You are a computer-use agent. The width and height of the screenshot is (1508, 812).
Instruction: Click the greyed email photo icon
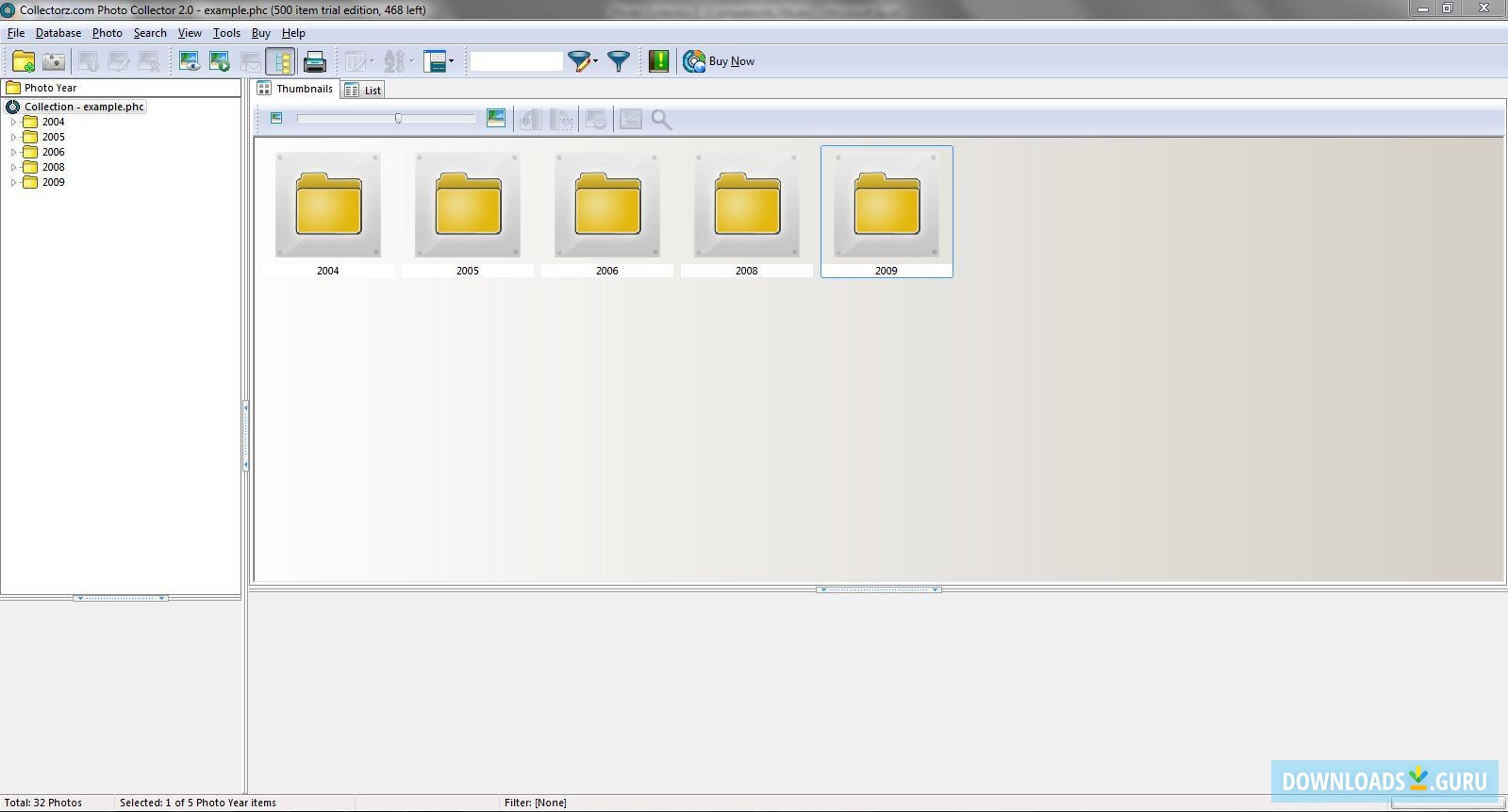[250, 62]
